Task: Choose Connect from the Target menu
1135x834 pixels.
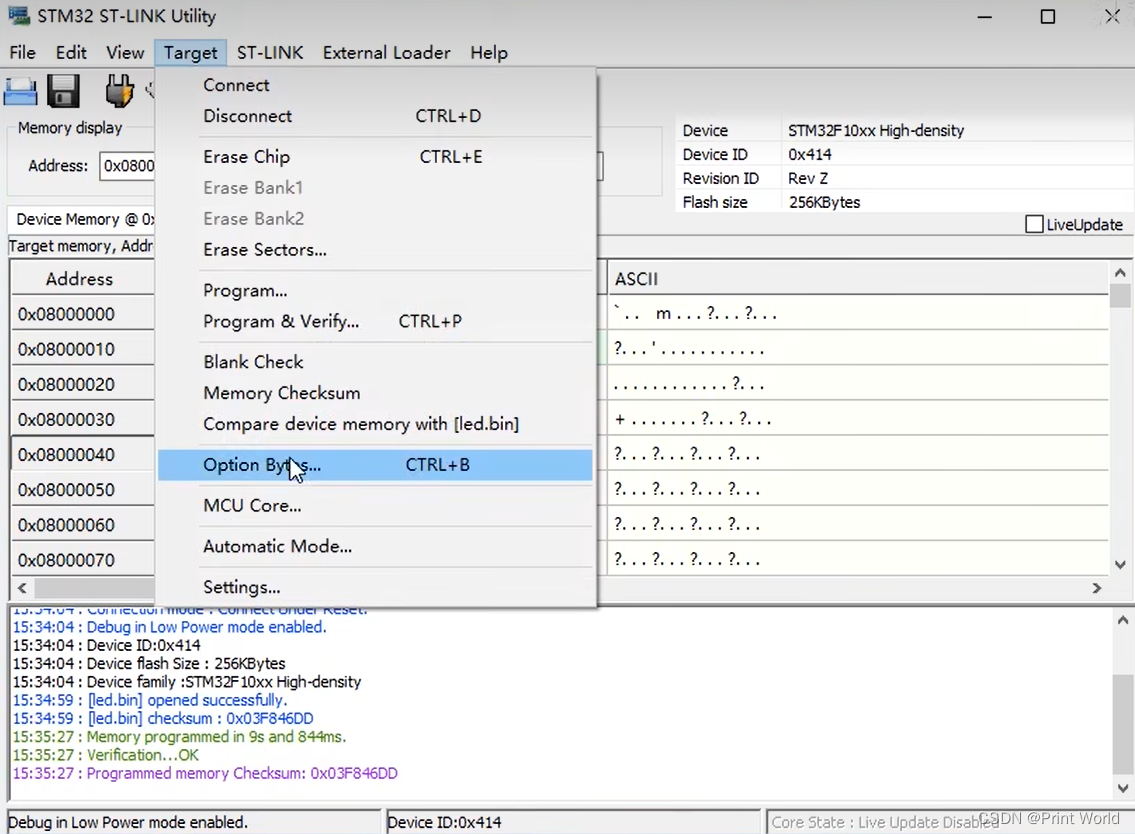Action: coord(375,85)
